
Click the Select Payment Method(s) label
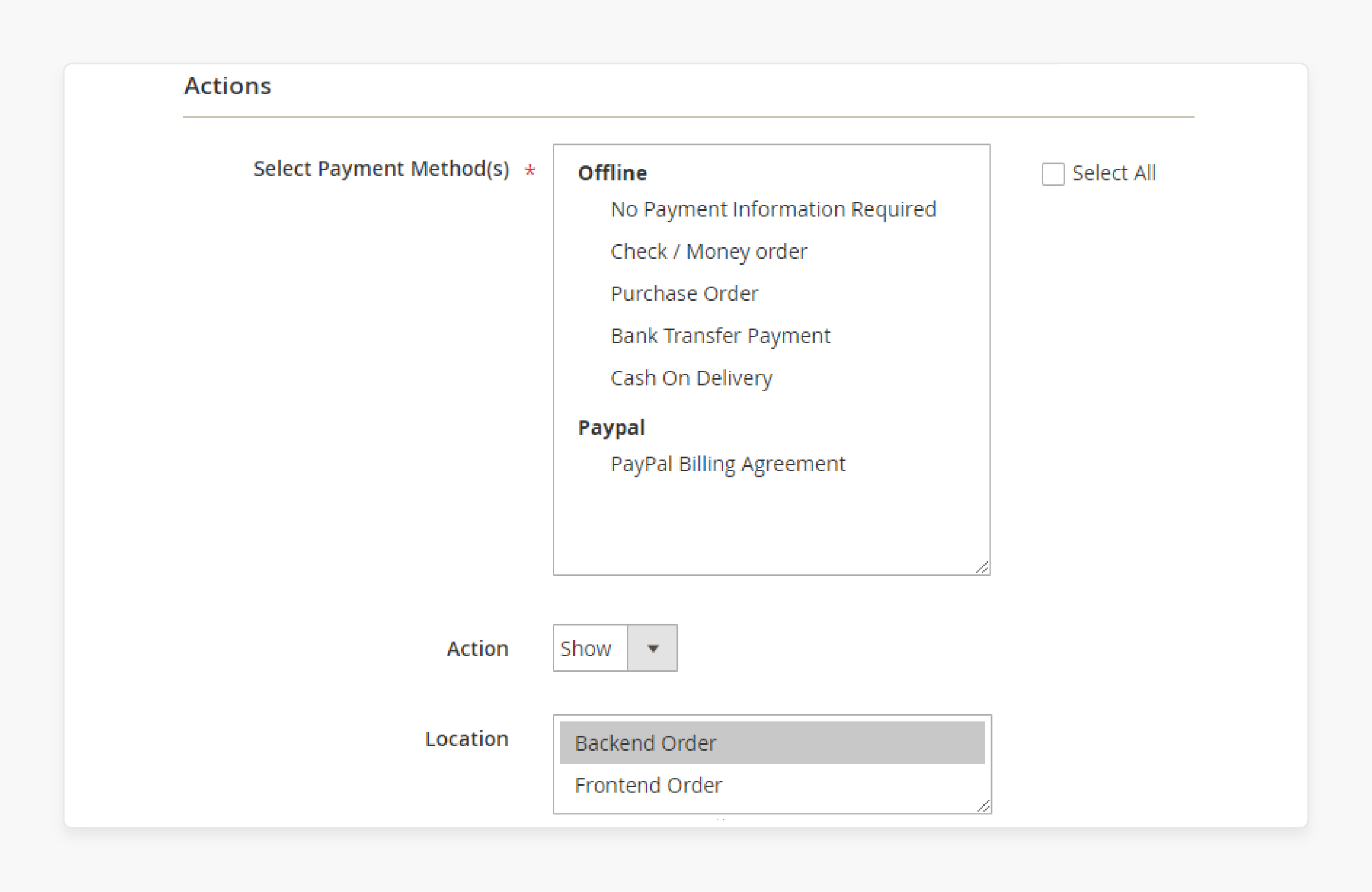pyautogui.click(x=382, y=169)
